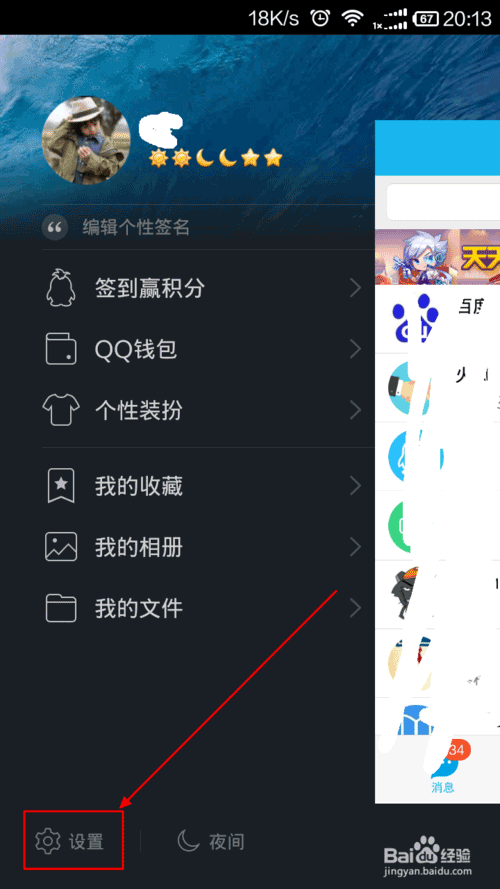Open 个性装扮 menu entry text
The width and height of the screenshot is (500, 889).
click(x=139, y=410)
